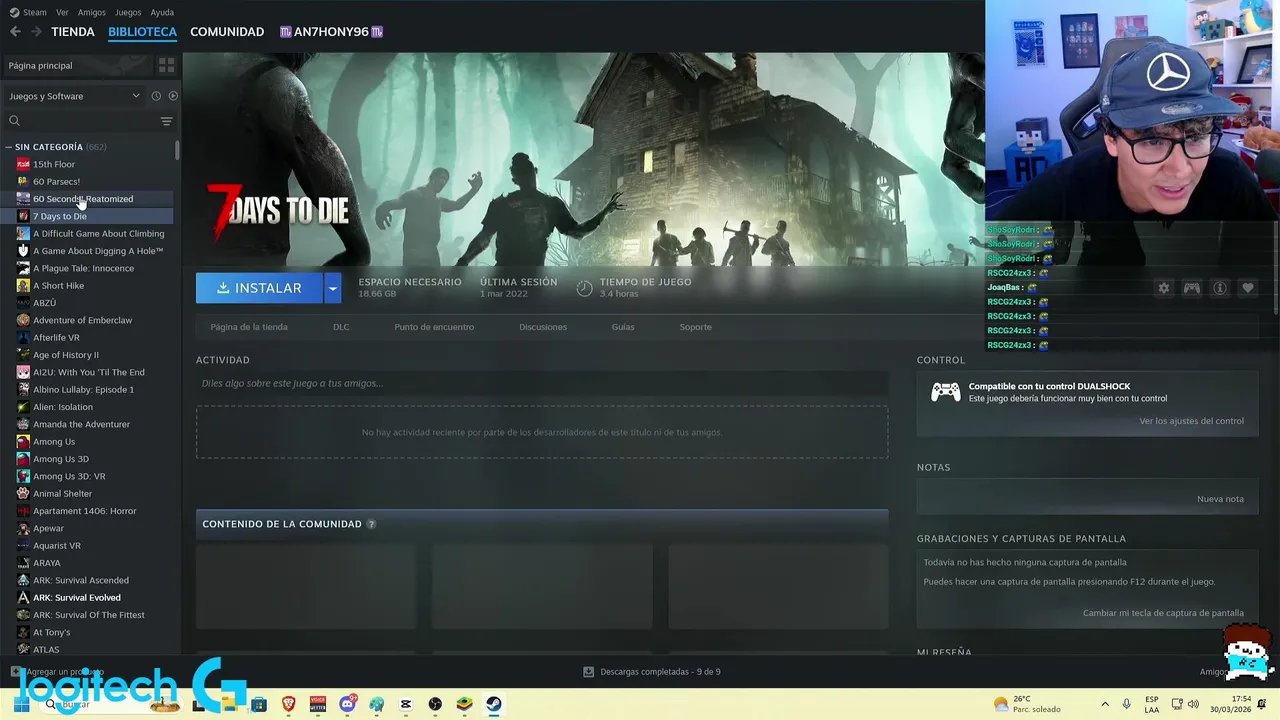1280x720 pixels.
Task: Open controller layout icon for the game
Action: pyautogui.click(x=1192, y=288)
